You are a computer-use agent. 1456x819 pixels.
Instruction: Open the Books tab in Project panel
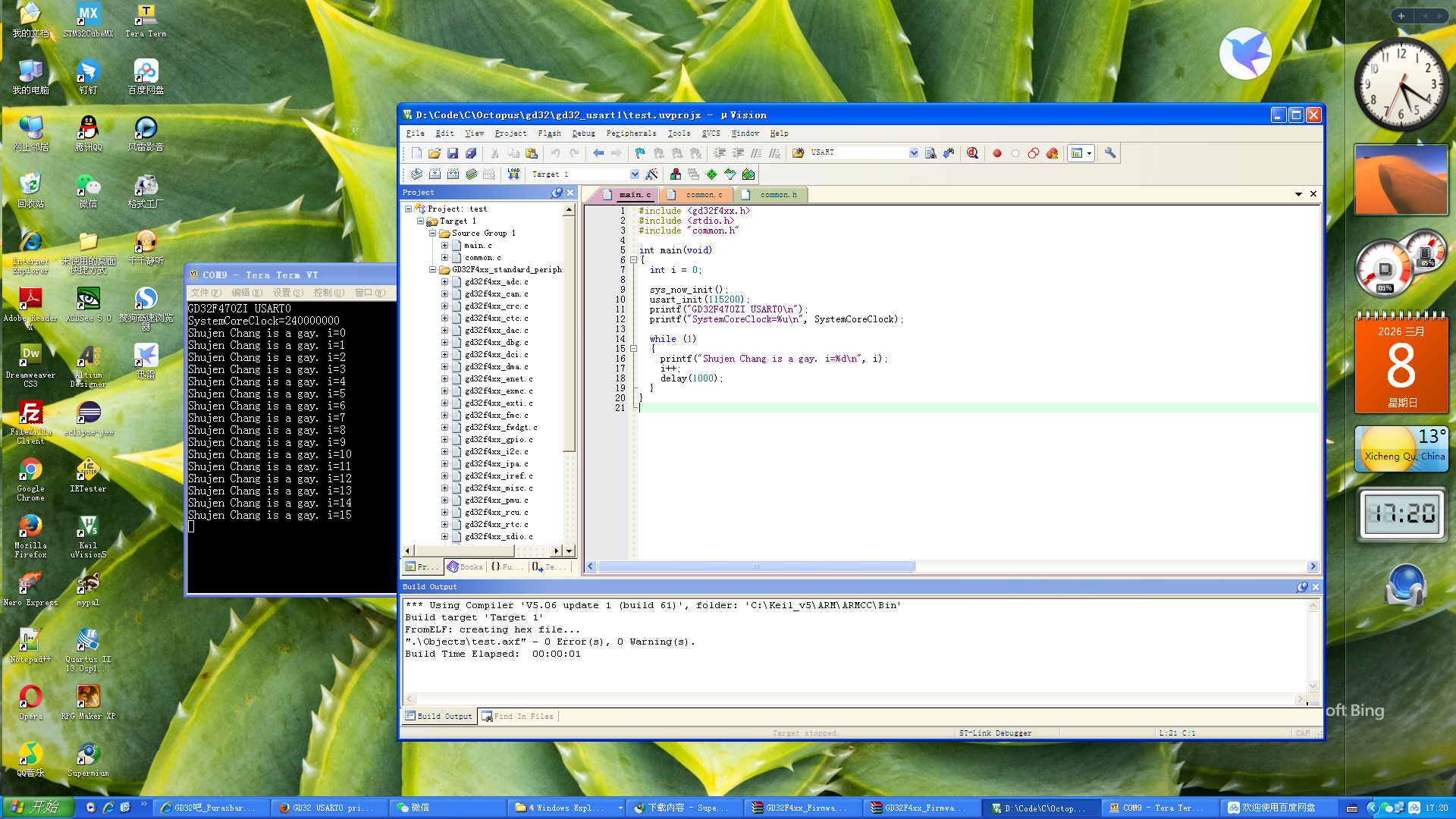click(x=466, y=567)
